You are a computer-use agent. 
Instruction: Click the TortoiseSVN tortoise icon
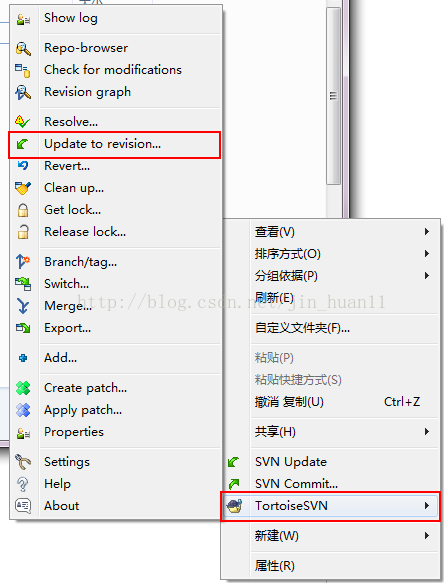tap(235, 506)
